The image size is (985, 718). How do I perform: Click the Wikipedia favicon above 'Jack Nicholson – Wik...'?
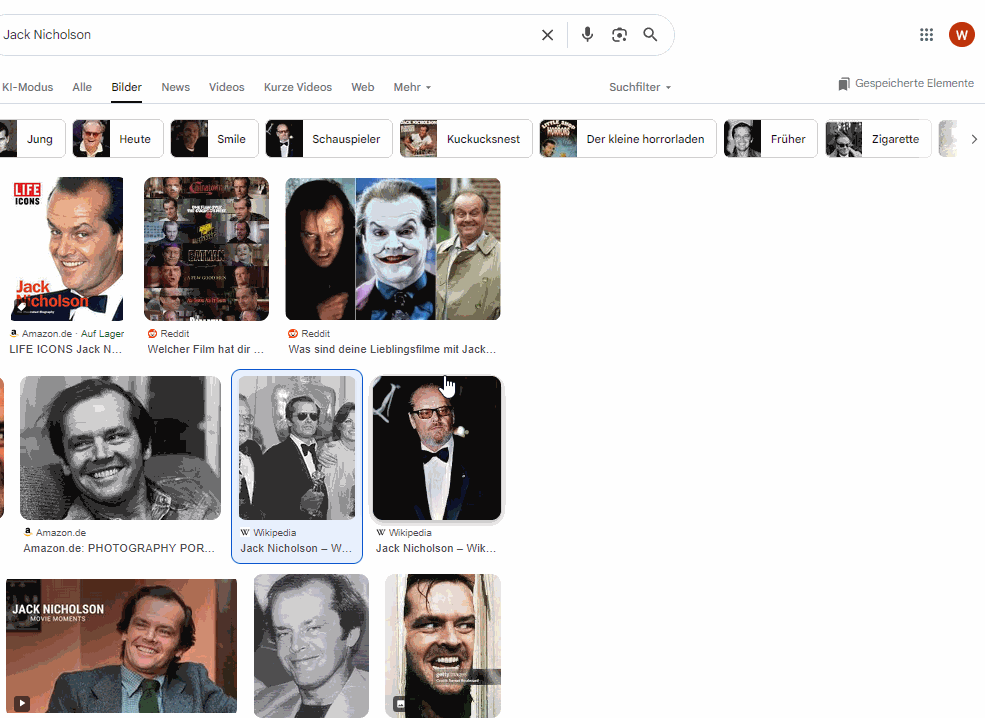click(381, 532)
